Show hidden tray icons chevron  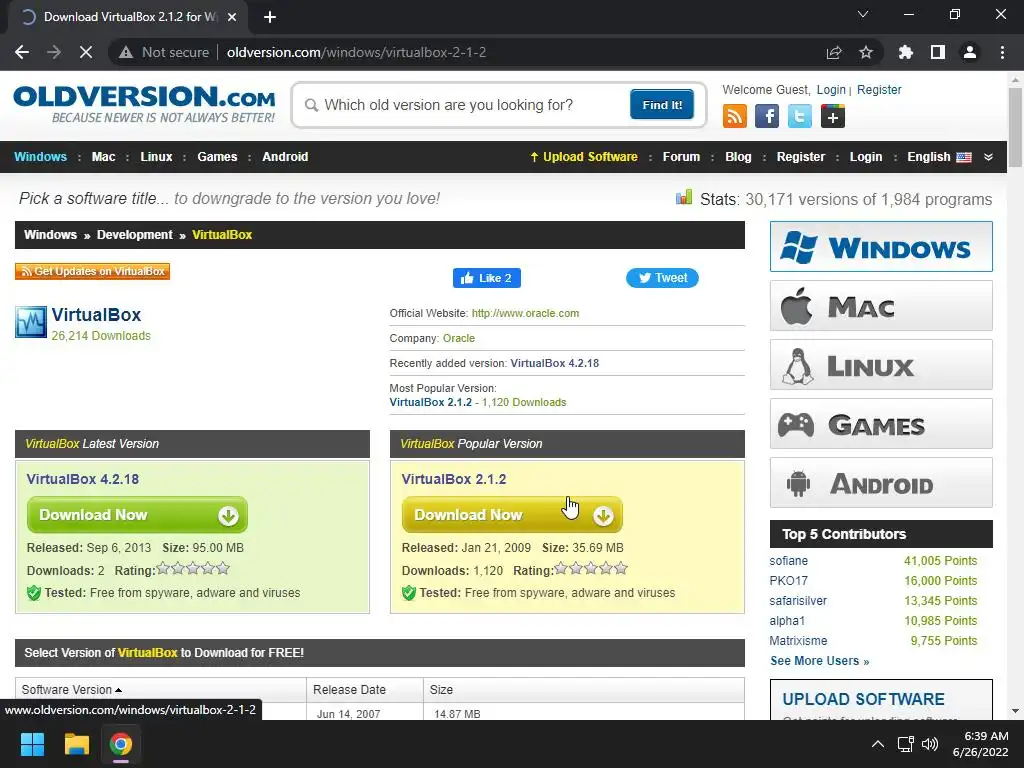pos(878,744)
